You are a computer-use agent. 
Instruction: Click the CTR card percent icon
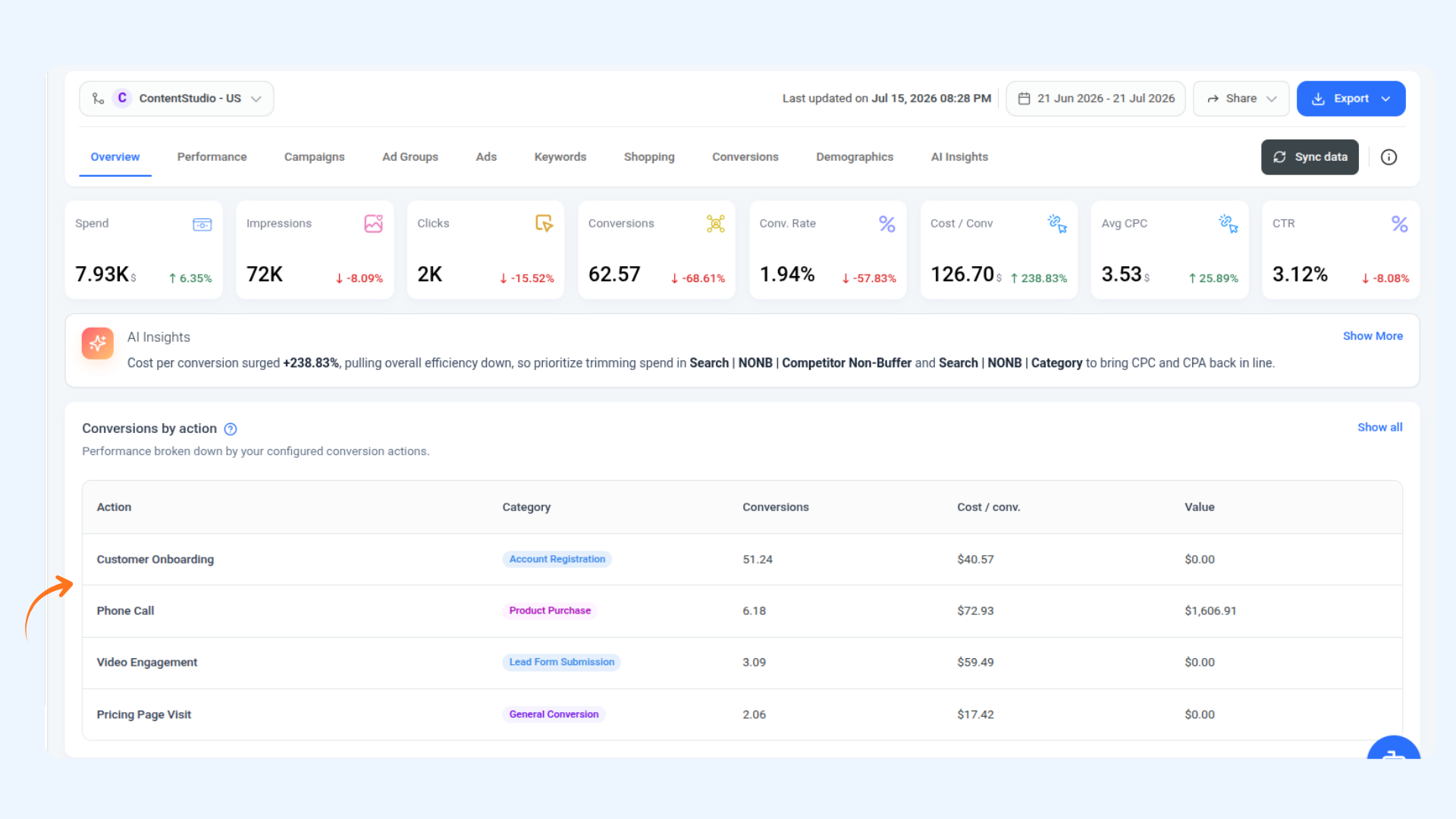tap(1399, 224)
